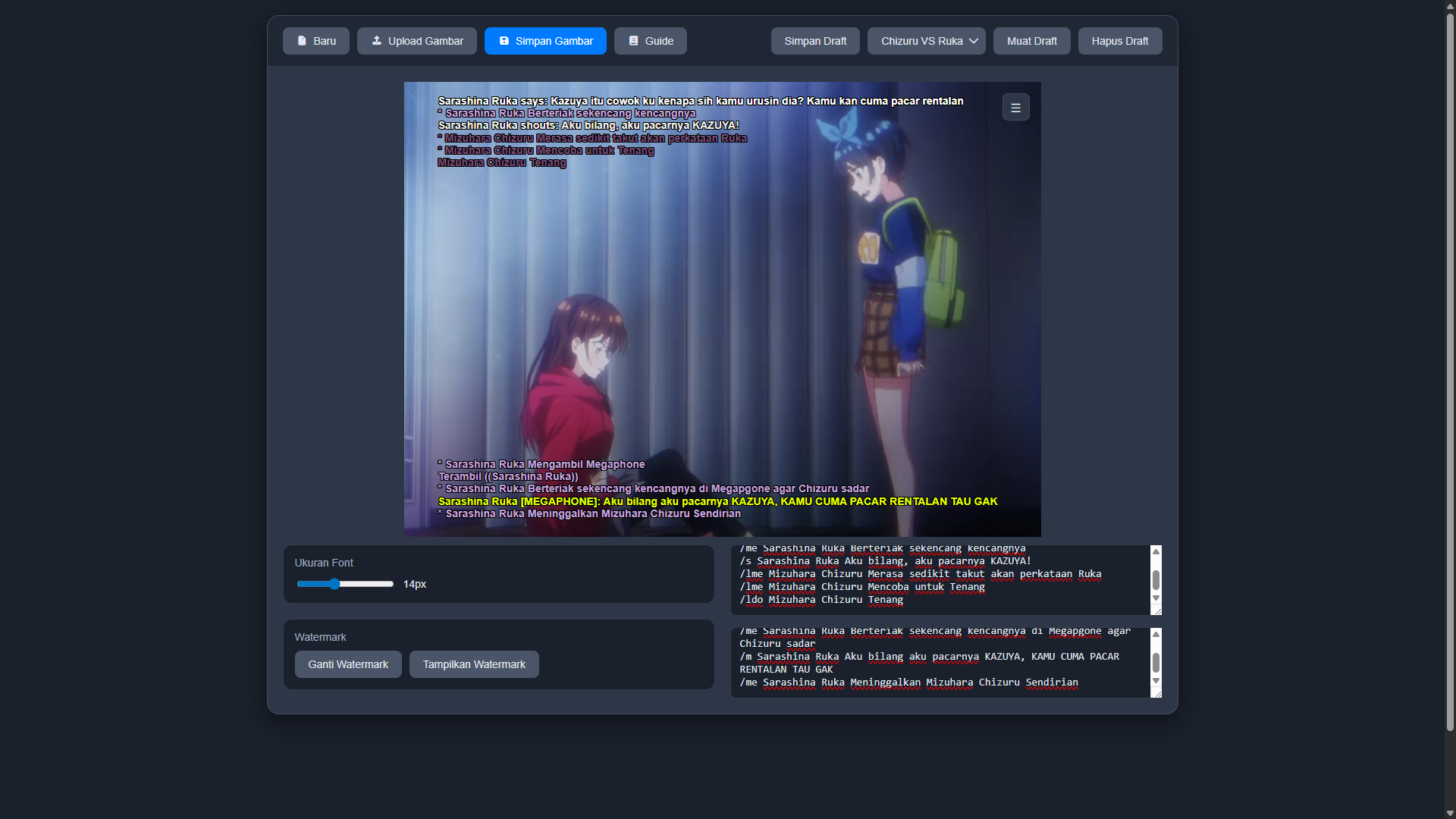Click the upper text box scrollbar thumb
Viewport: 1456px width, 819px height.
(x=1156, y=580)
